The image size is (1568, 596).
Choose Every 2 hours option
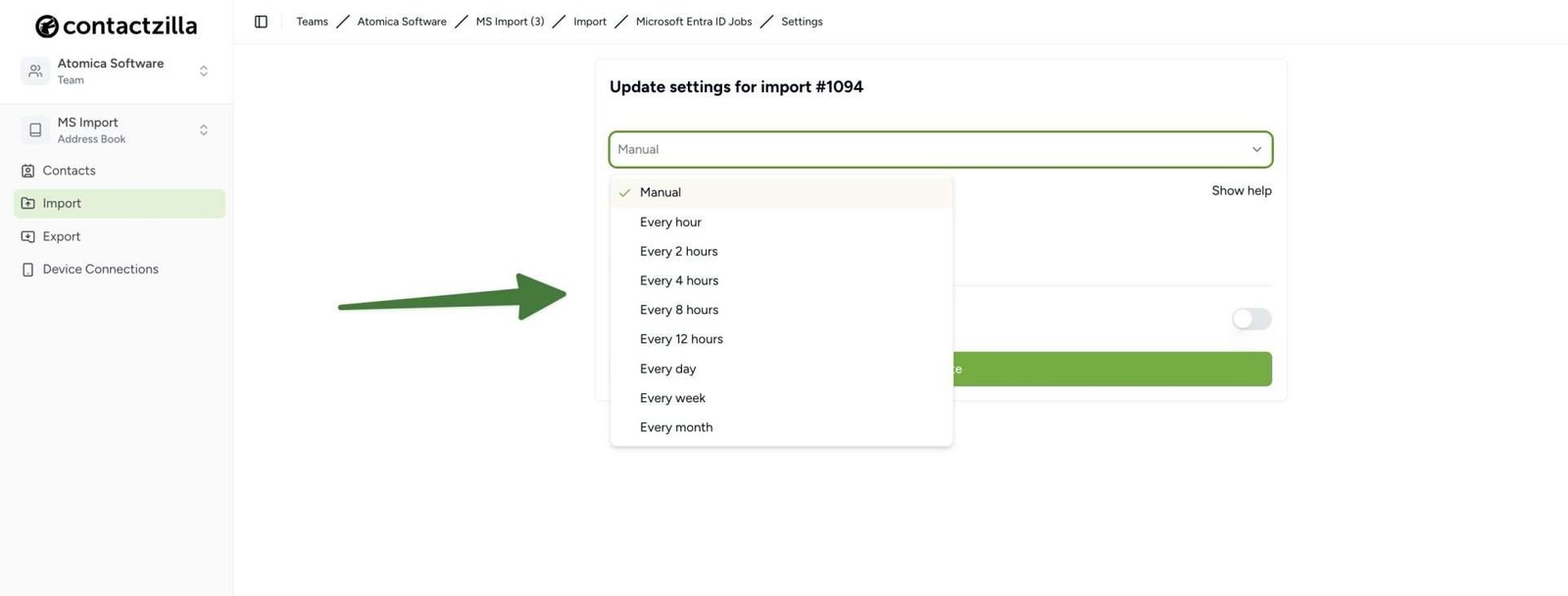click(781, 251)
